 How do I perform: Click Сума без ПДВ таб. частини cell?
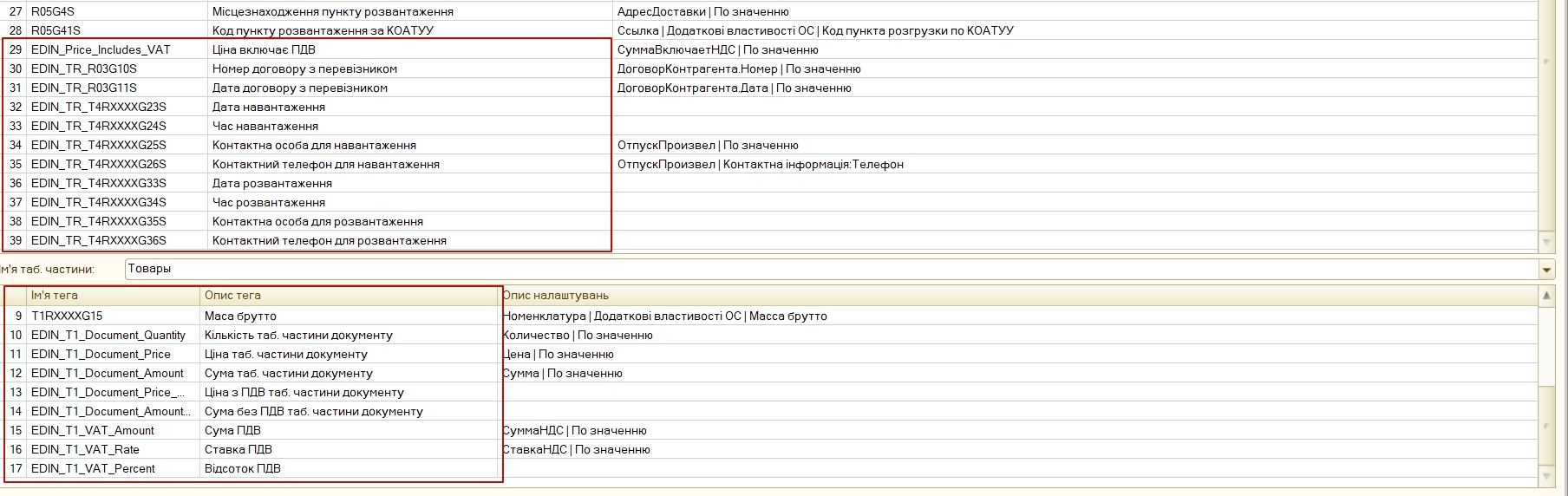click(350, 411)
